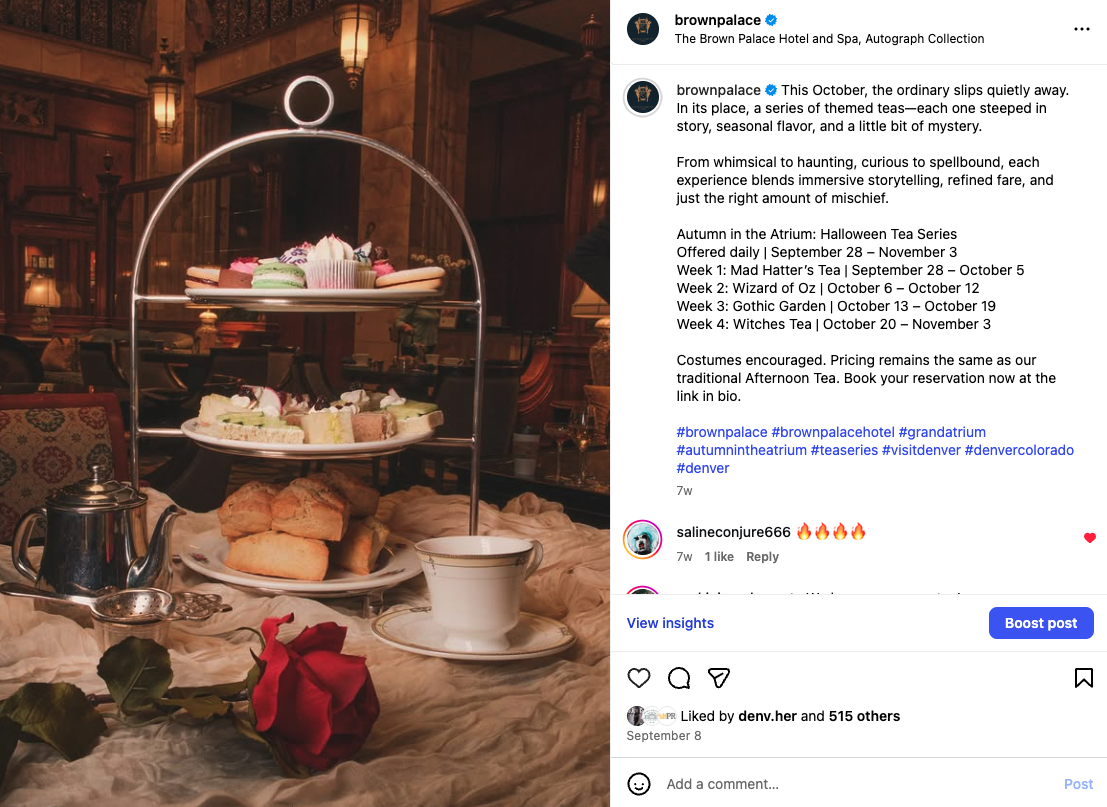
Task: Open the three-dot more options menu
Action: coord(1082,29)
